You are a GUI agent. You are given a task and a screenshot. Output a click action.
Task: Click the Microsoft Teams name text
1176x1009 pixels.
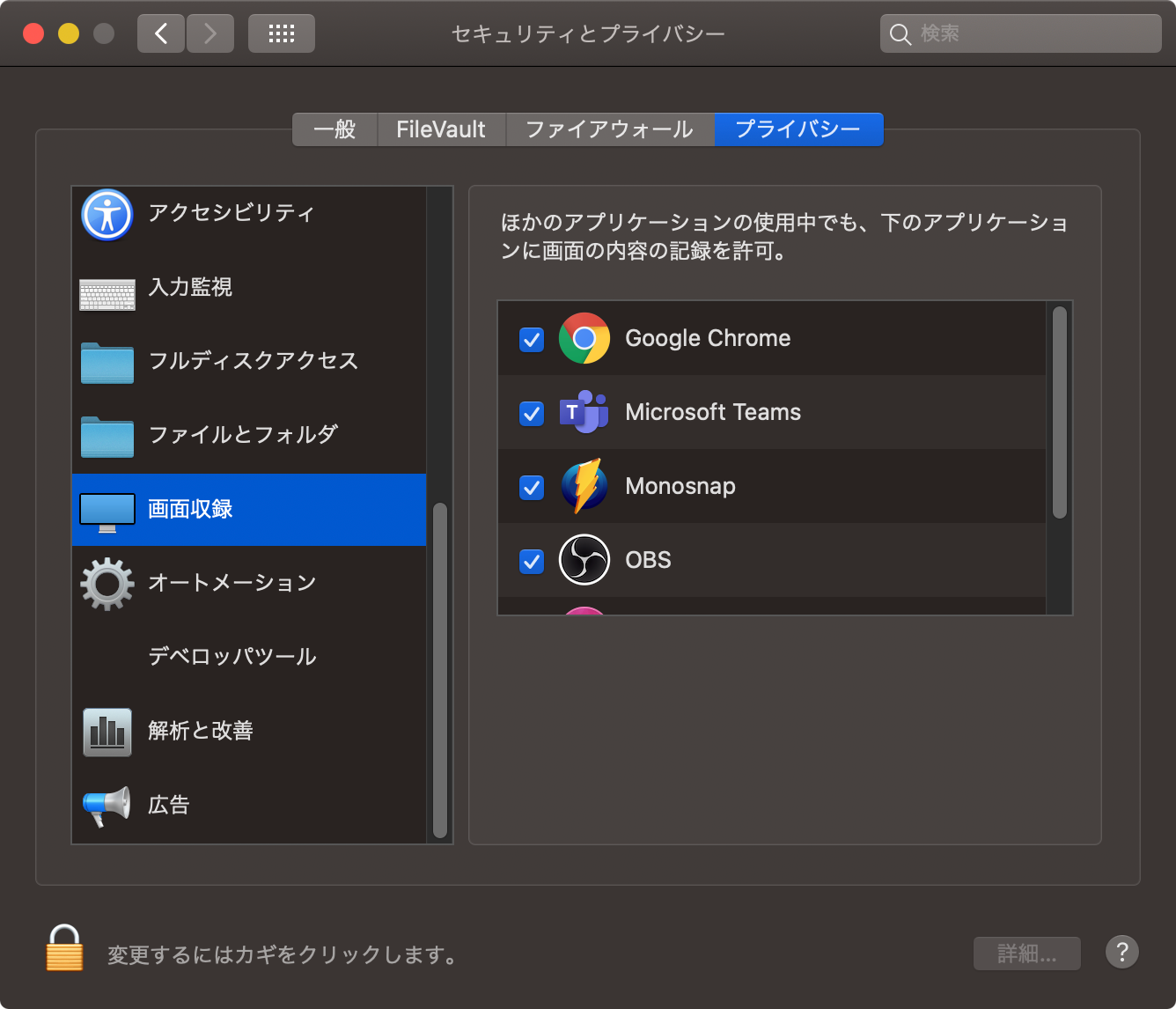pyautogui.click(x=713, y=412)
